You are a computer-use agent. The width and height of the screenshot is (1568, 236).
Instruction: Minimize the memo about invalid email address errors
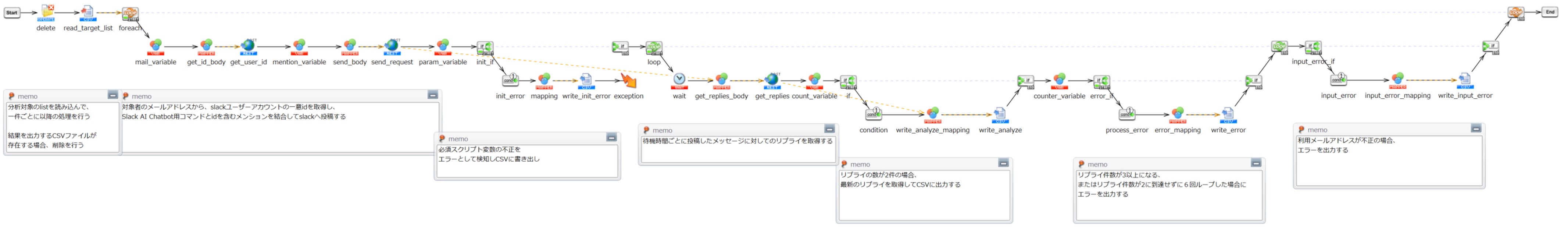[x=1475, y=128]
